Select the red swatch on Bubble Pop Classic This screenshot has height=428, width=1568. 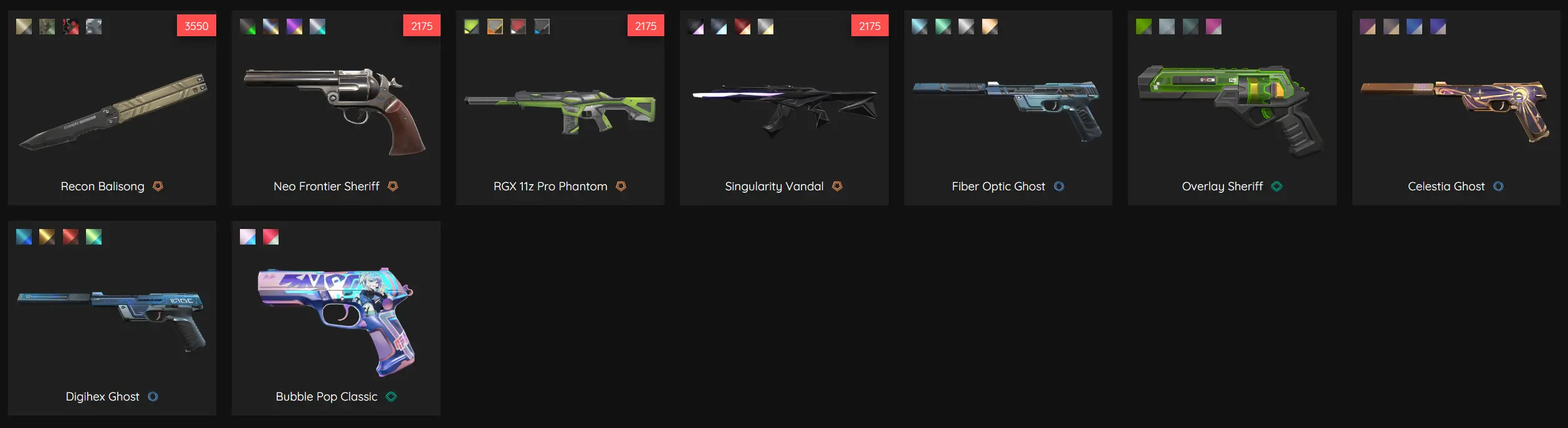(x=270, y=236)
